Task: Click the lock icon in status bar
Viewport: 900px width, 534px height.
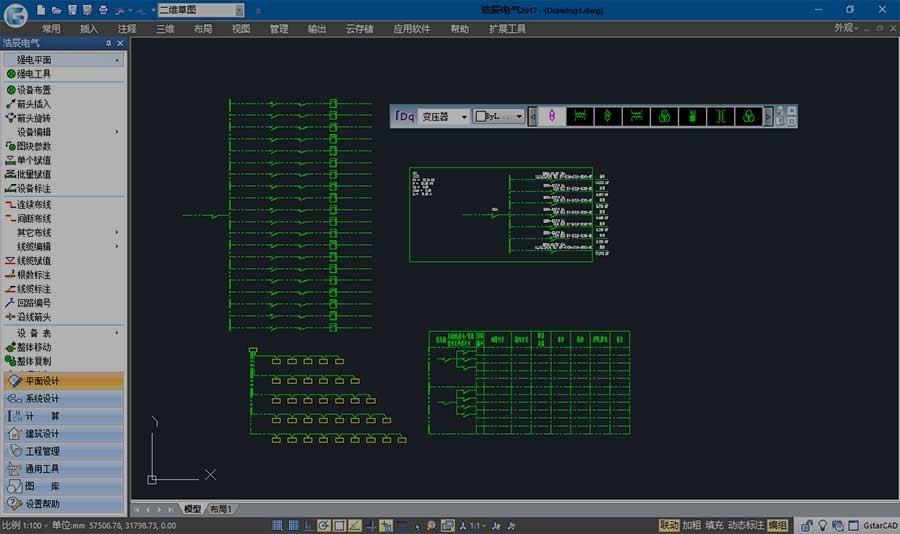Action: [x=806, y=525]
